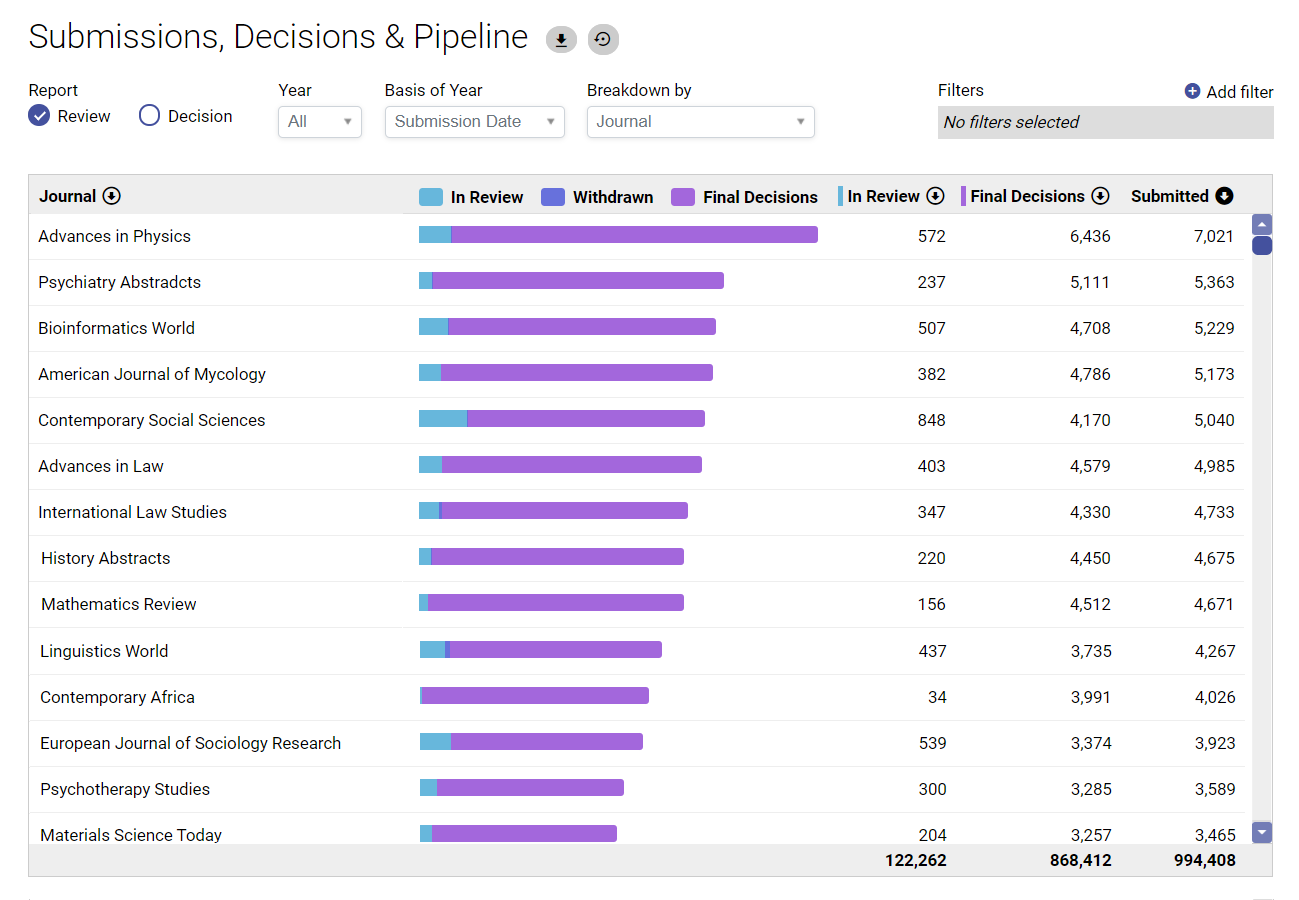Toggle the Withdrawn legend item
This screenshot has height=900, width=1299.
click(x=596, y=197)
